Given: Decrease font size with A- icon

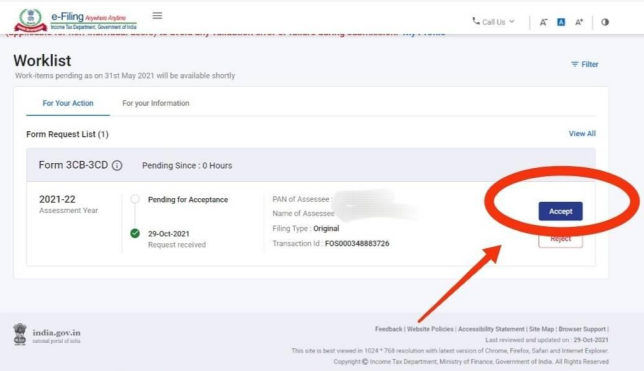Looking at the screenshot, I should click(543, 22).
